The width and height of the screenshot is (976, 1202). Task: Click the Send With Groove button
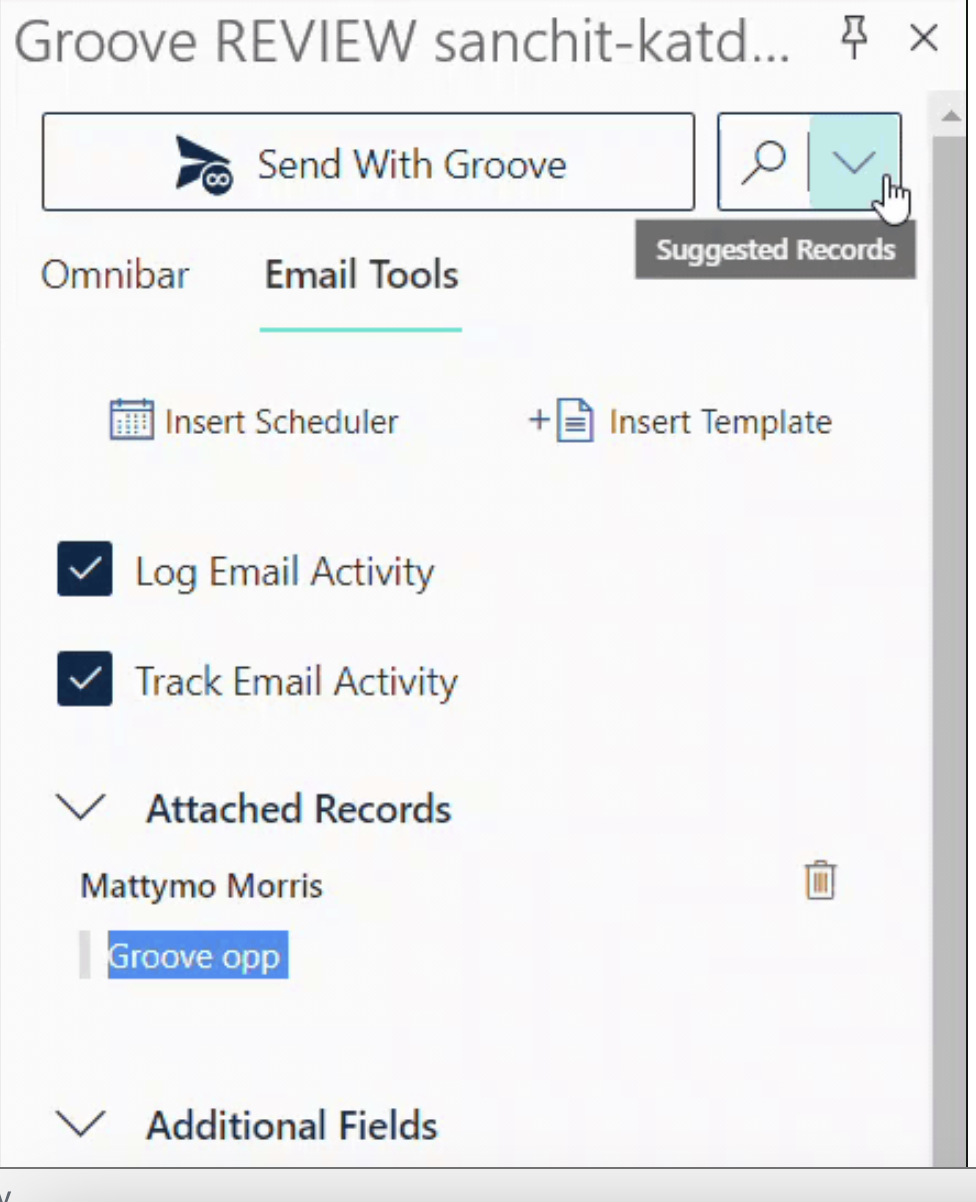368,162
